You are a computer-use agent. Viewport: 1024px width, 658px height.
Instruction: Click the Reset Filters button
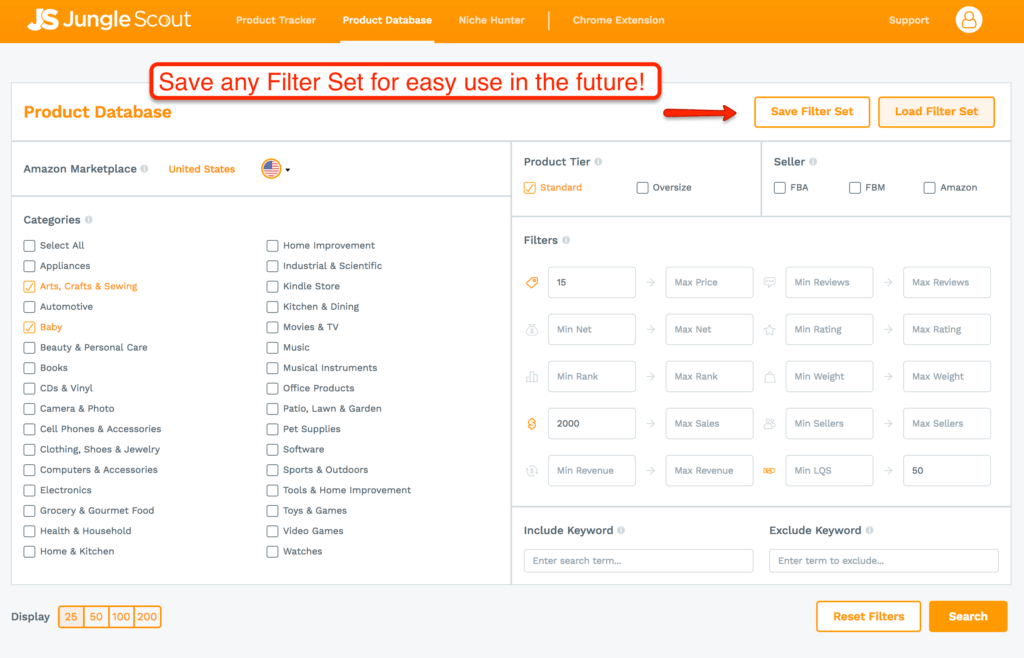(869, 616)
